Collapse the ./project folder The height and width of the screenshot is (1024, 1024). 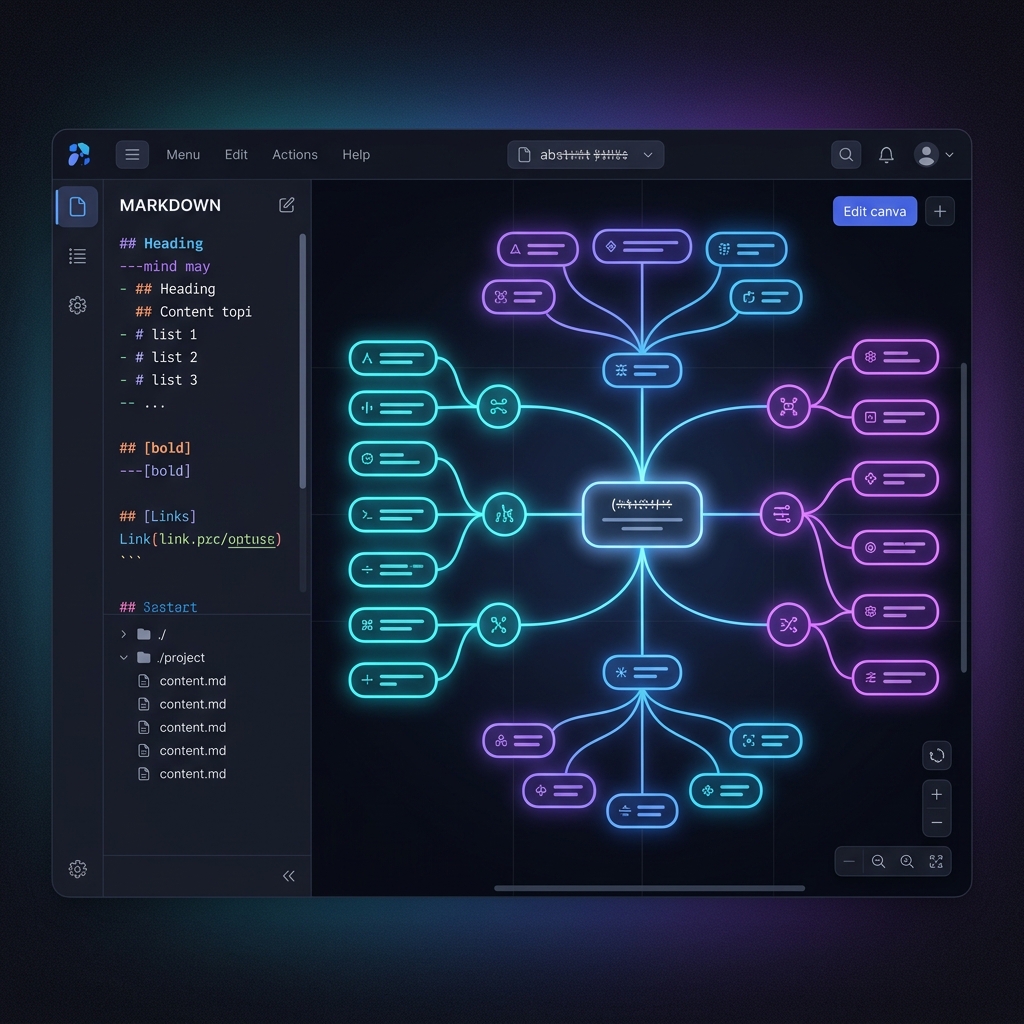[123, 658]
